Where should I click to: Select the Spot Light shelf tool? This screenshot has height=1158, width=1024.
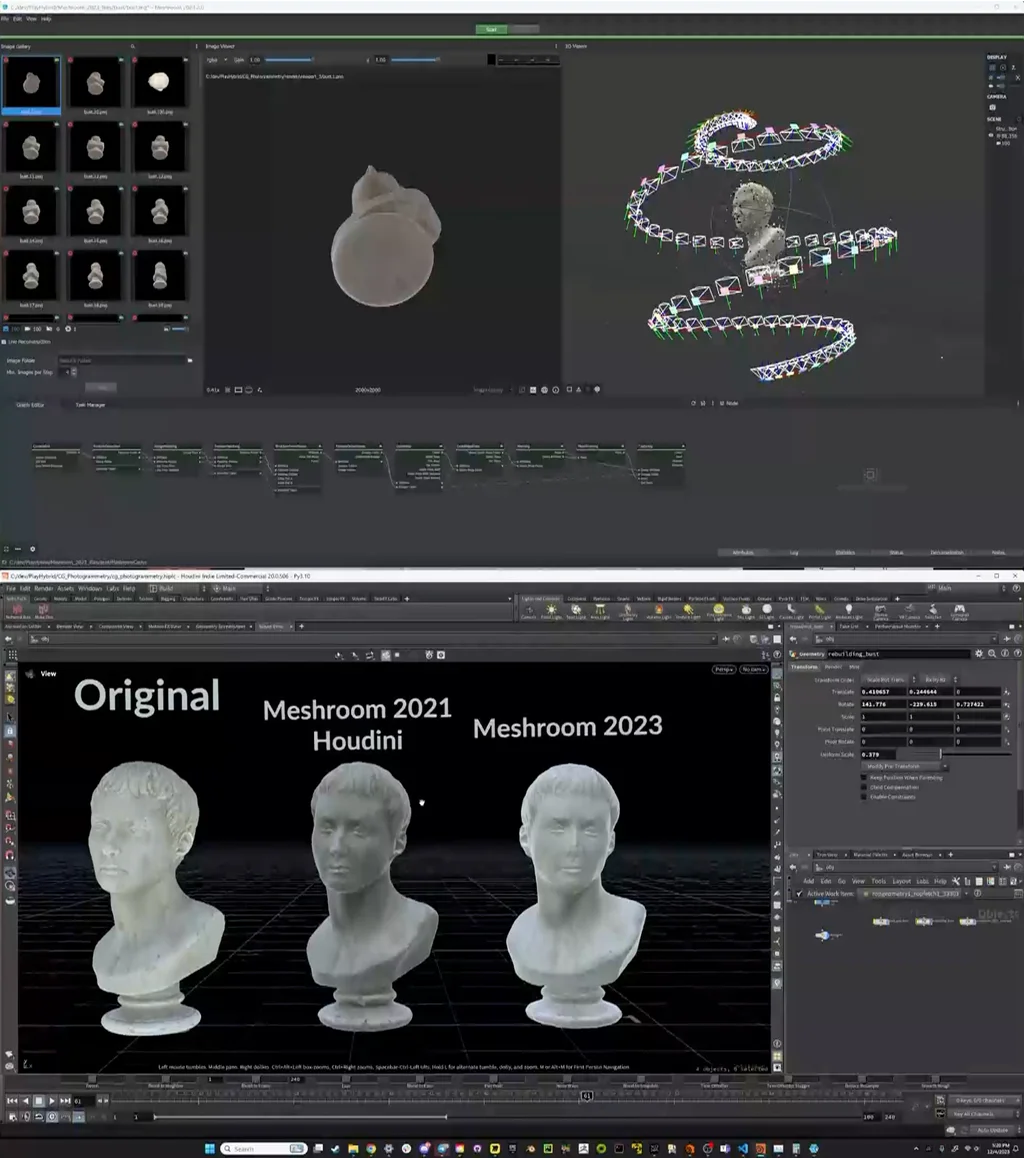(x=578, y=610)
